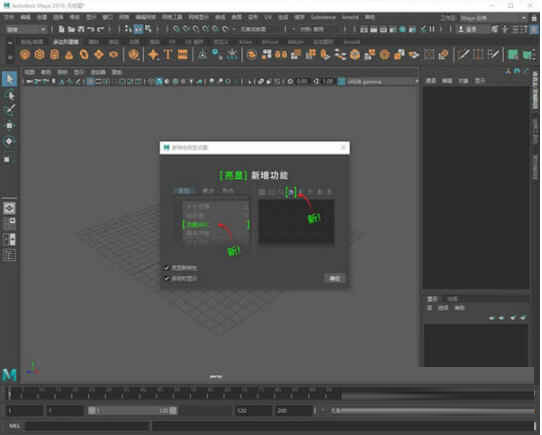Toggle the select-by-component mode icon
Viewport: 542px width, 435px height.
click(148, 29)
